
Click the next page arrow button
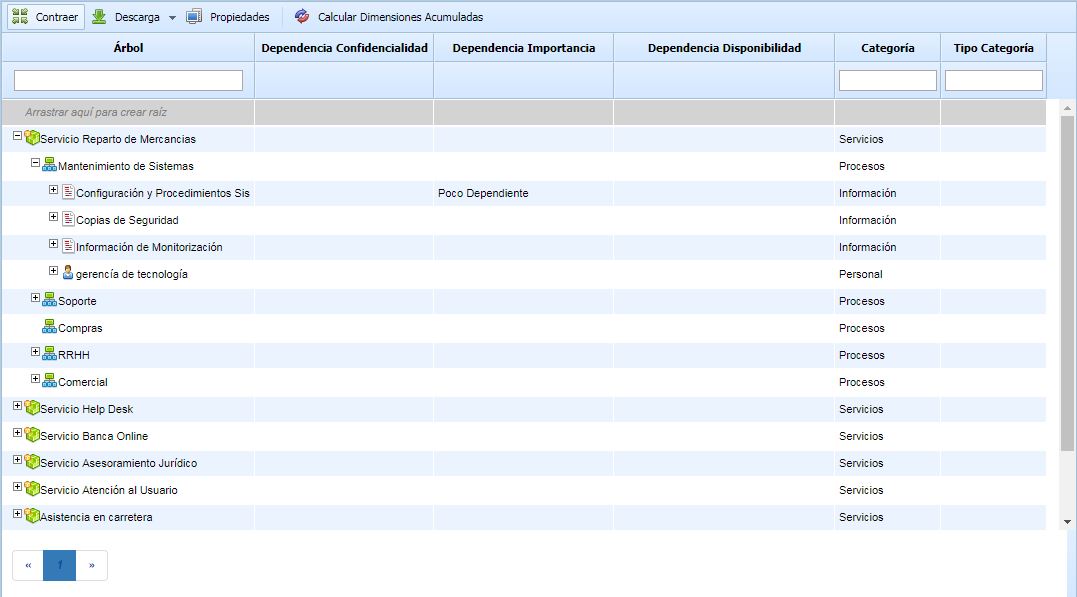91,565
